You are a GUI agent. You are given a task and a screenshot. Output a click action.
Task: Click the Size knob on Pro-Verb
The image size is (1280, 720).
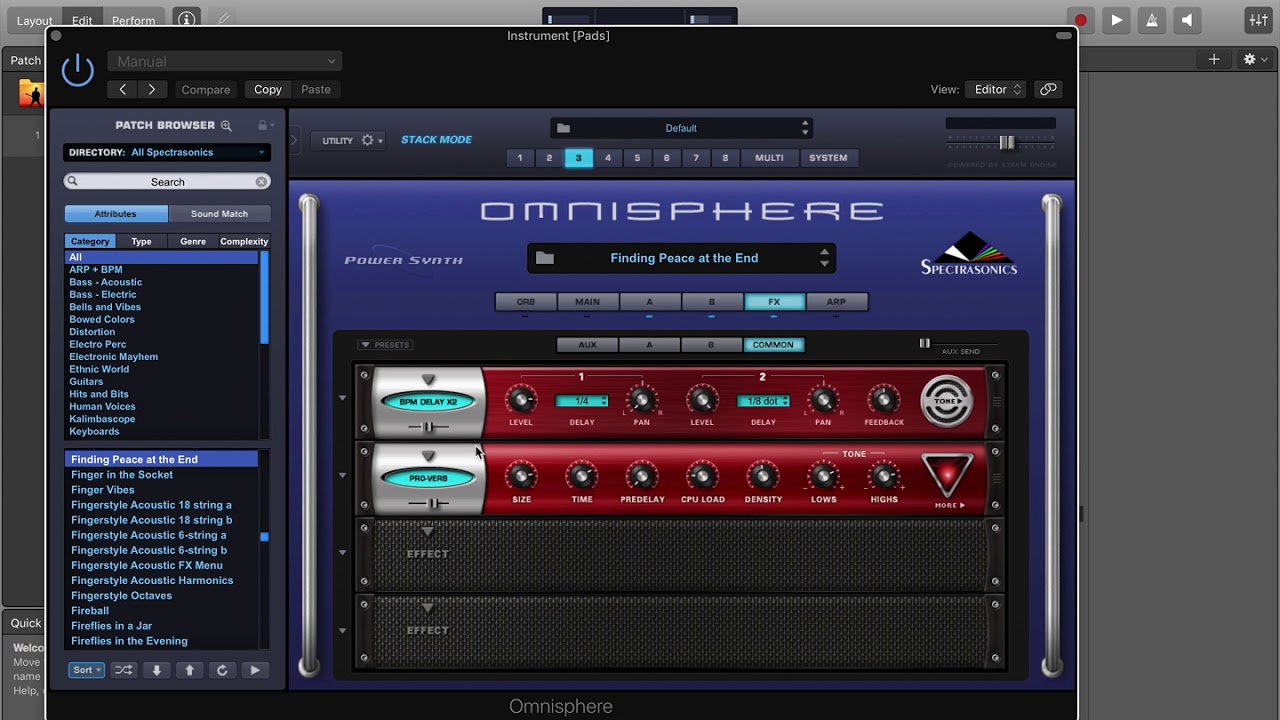[x=521, y=476]
